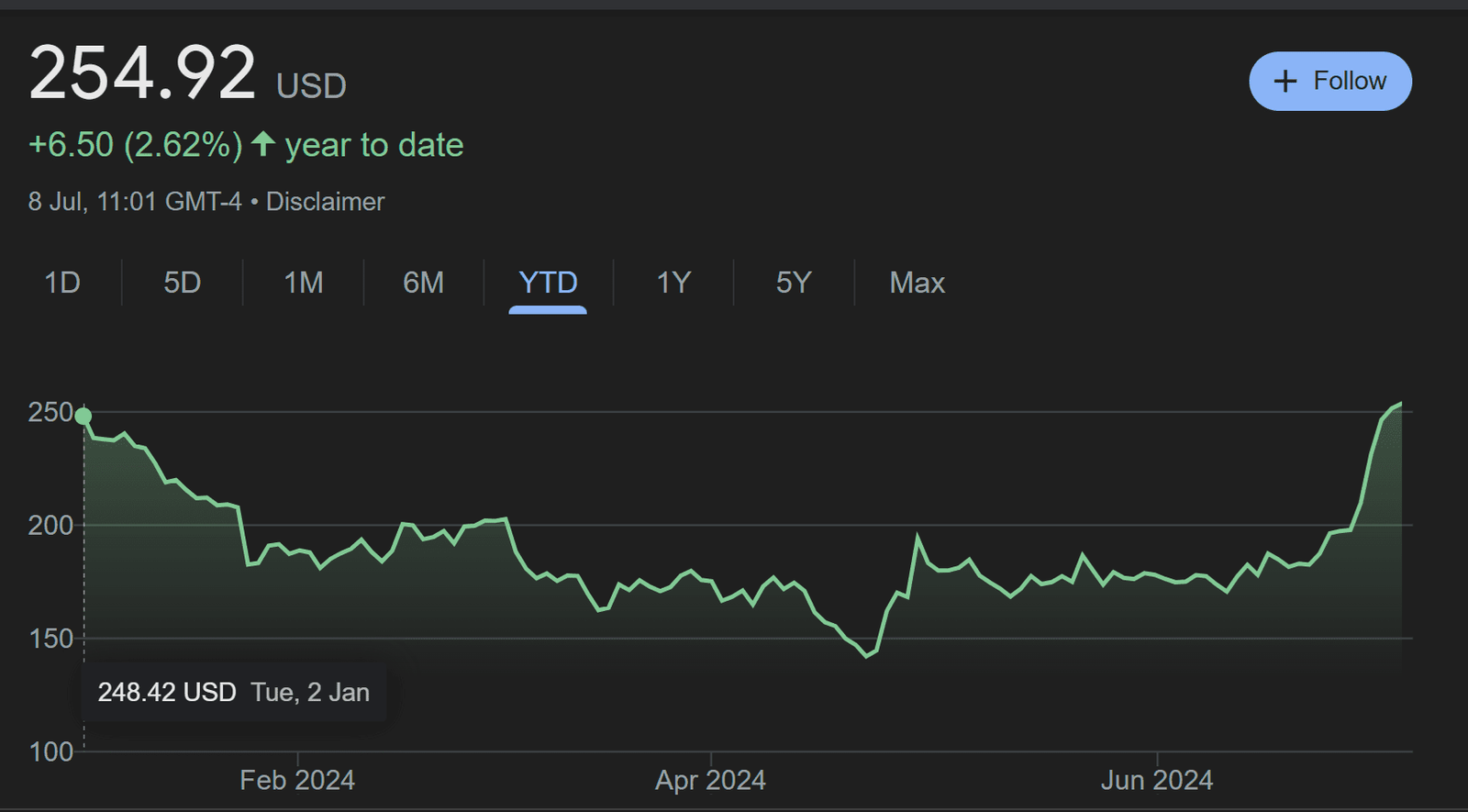
Task: Select the 5D time range tab
Action: (x=182, y=283)
